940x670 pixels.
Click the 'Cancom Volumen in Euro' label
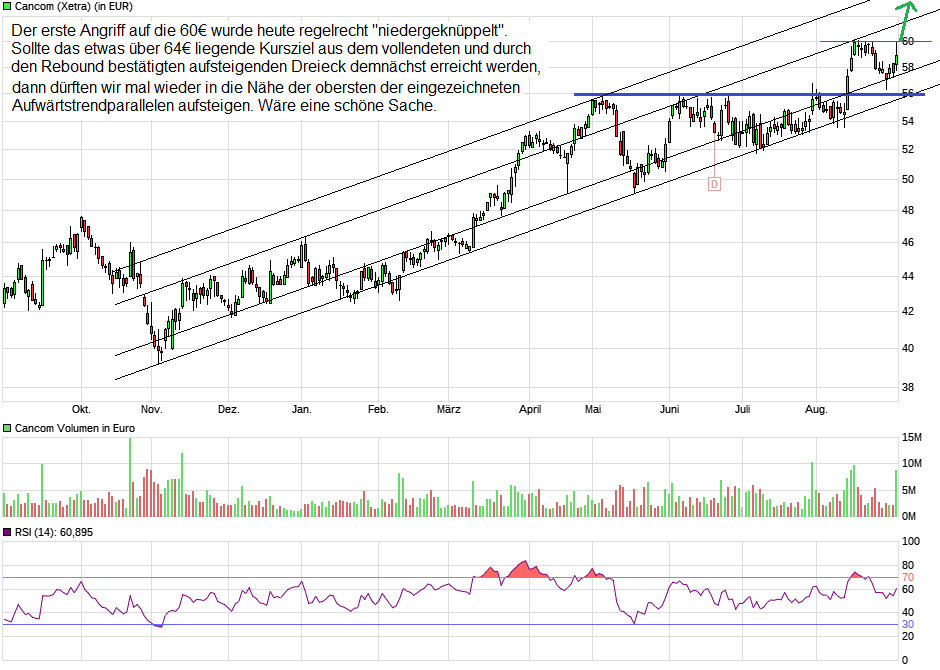(75, 428)
